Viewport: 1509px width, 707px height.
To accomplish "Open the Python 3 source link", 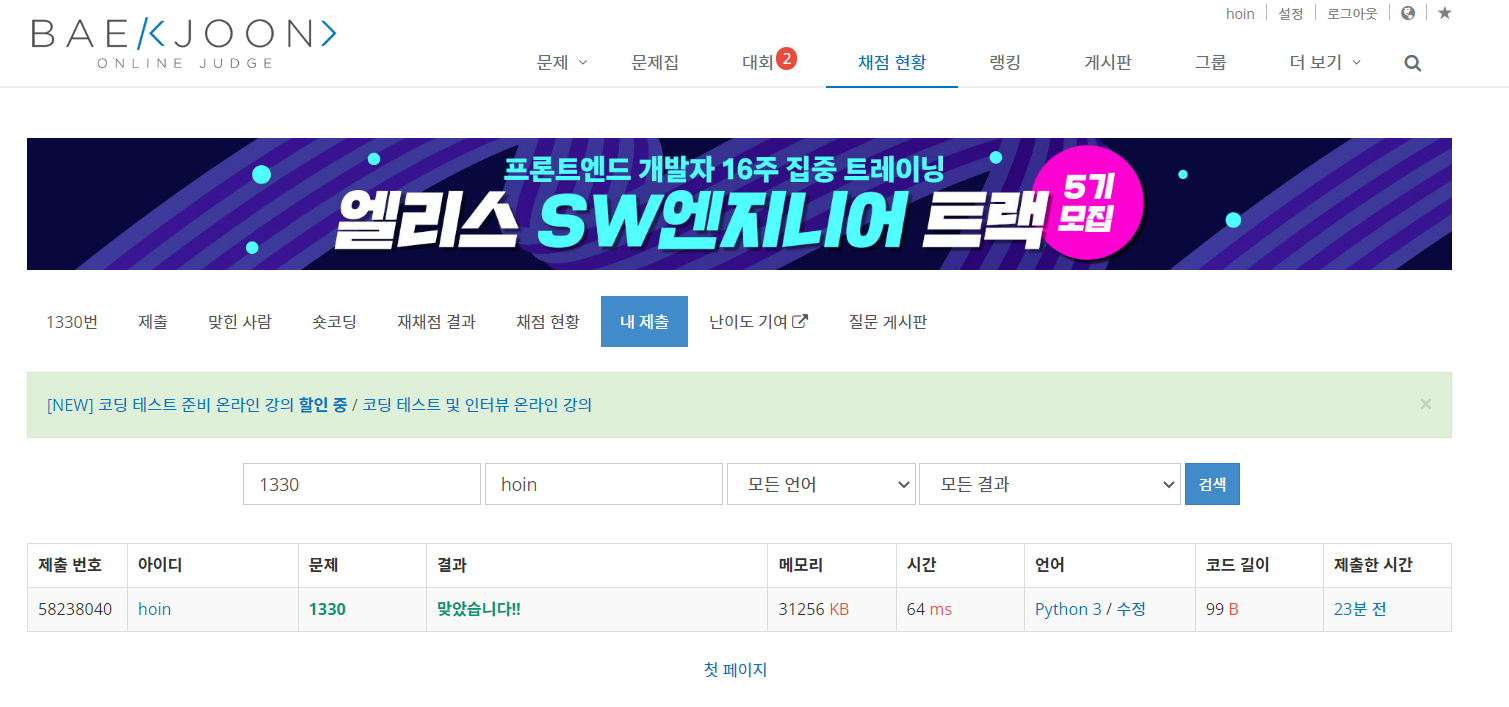I will [1068, 609].
